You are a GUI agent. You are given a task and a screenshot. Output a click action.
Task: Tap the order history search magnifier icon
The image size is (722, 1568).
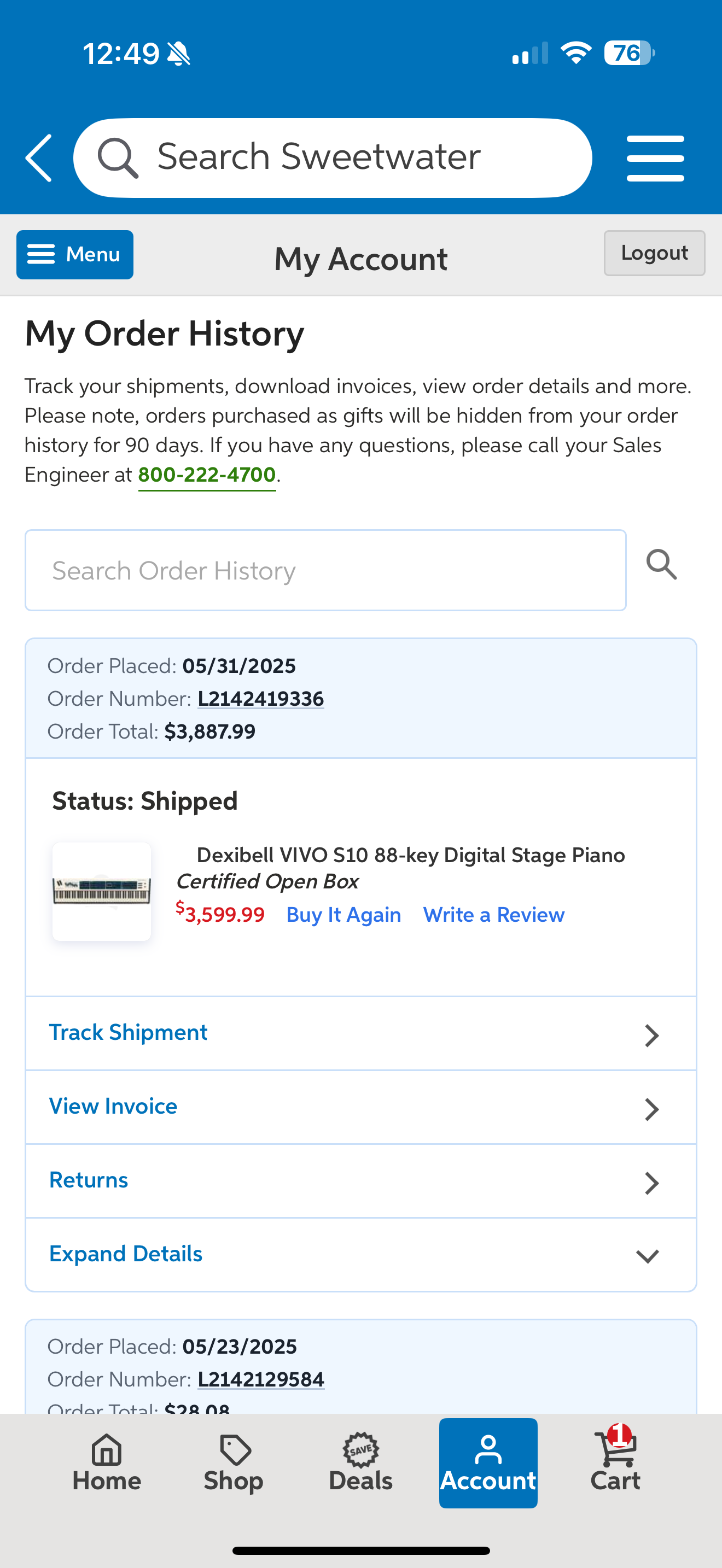click(662, 565)
